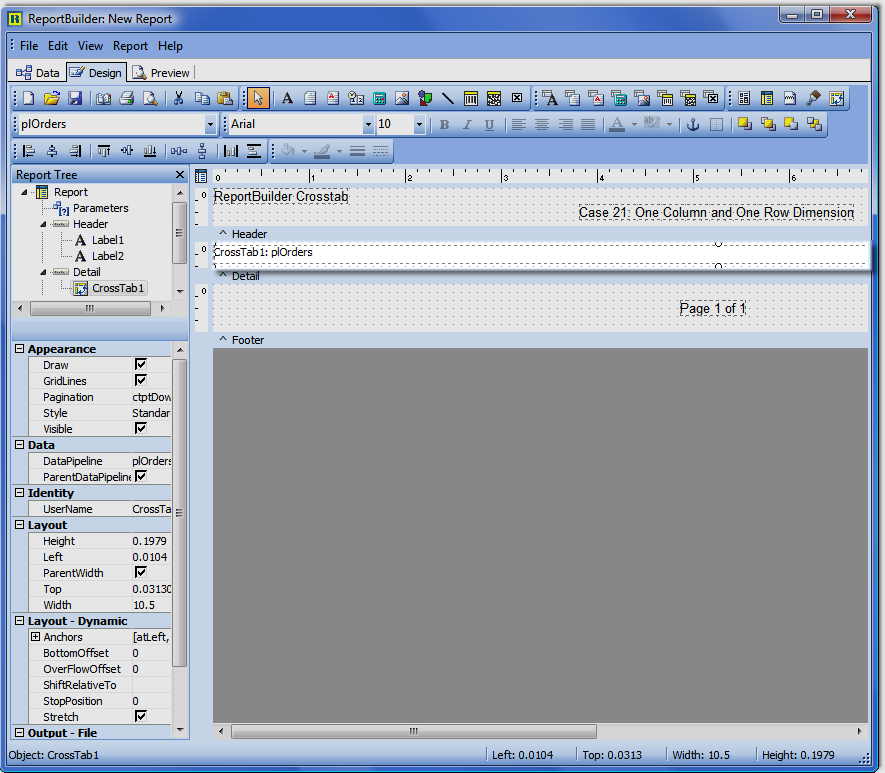Click the Bring to Front icon
Image resolution: width=885 pixels, height=773 pixels.
(x=745, y=124)
